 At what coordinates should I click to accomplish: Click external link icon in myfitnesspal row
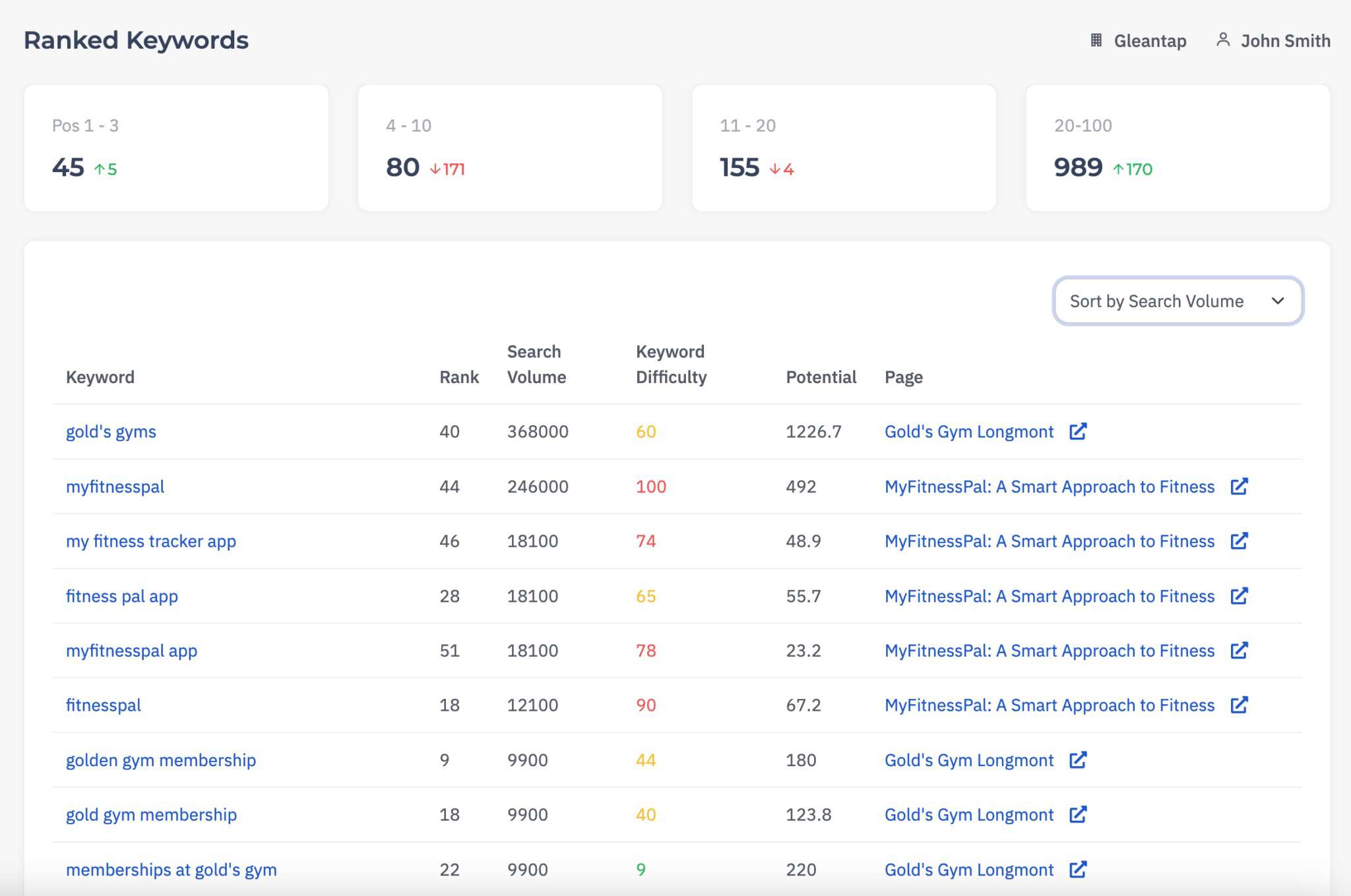(1239, 487)
